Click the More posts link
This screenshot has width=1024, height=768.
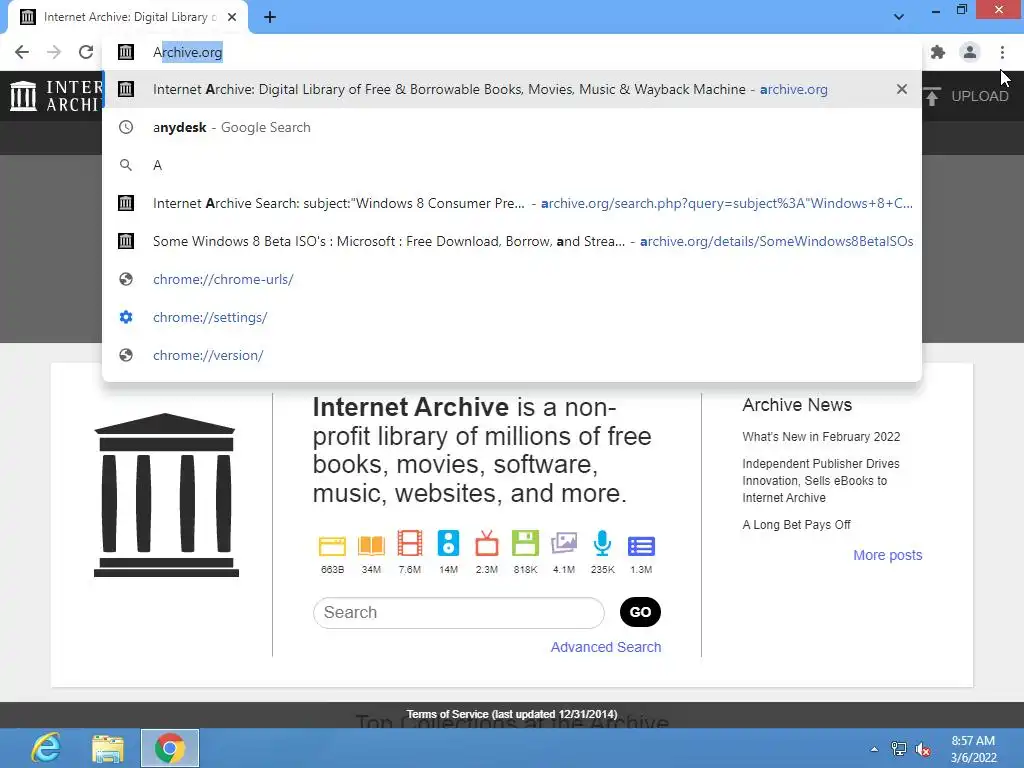tap(888, 555)
